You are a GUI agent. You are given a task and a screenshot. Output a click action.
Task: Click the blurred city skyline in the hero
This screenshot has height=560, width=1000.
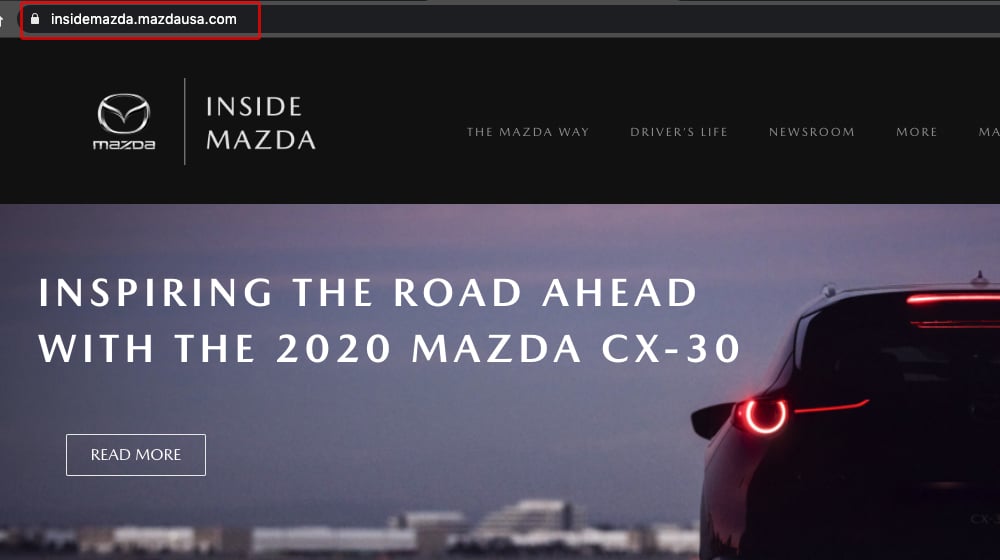click(349, 528)
